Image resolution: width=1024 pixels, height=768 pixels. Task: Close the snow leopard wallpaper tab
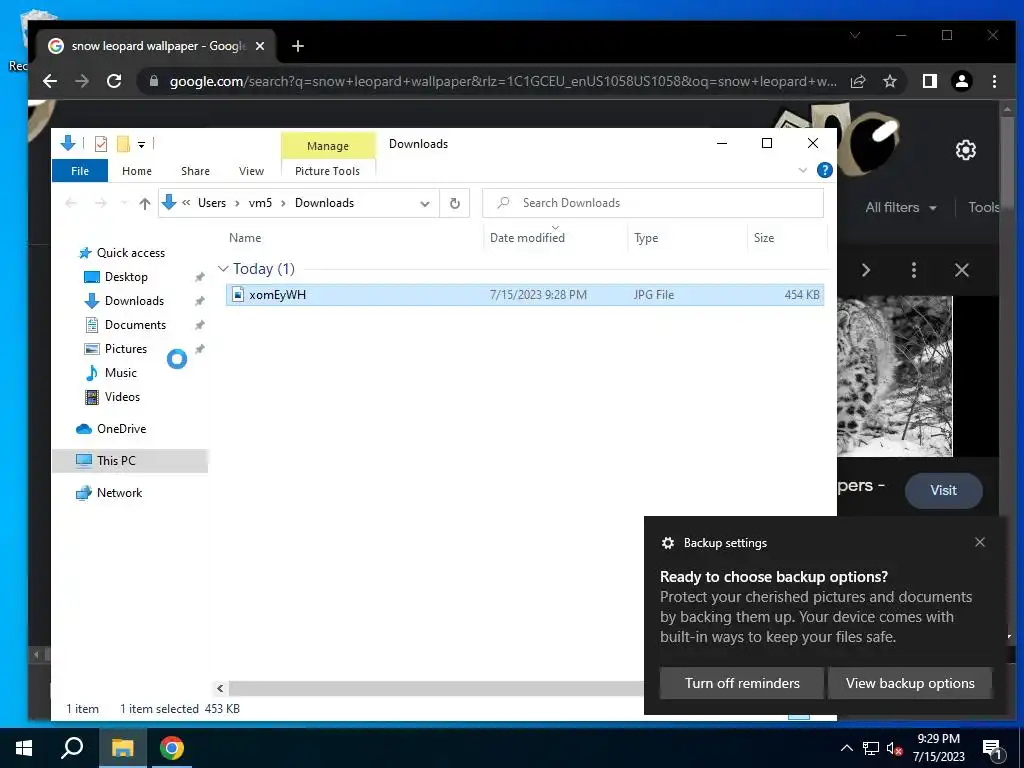pyautogui.click(x=260, y=46)
